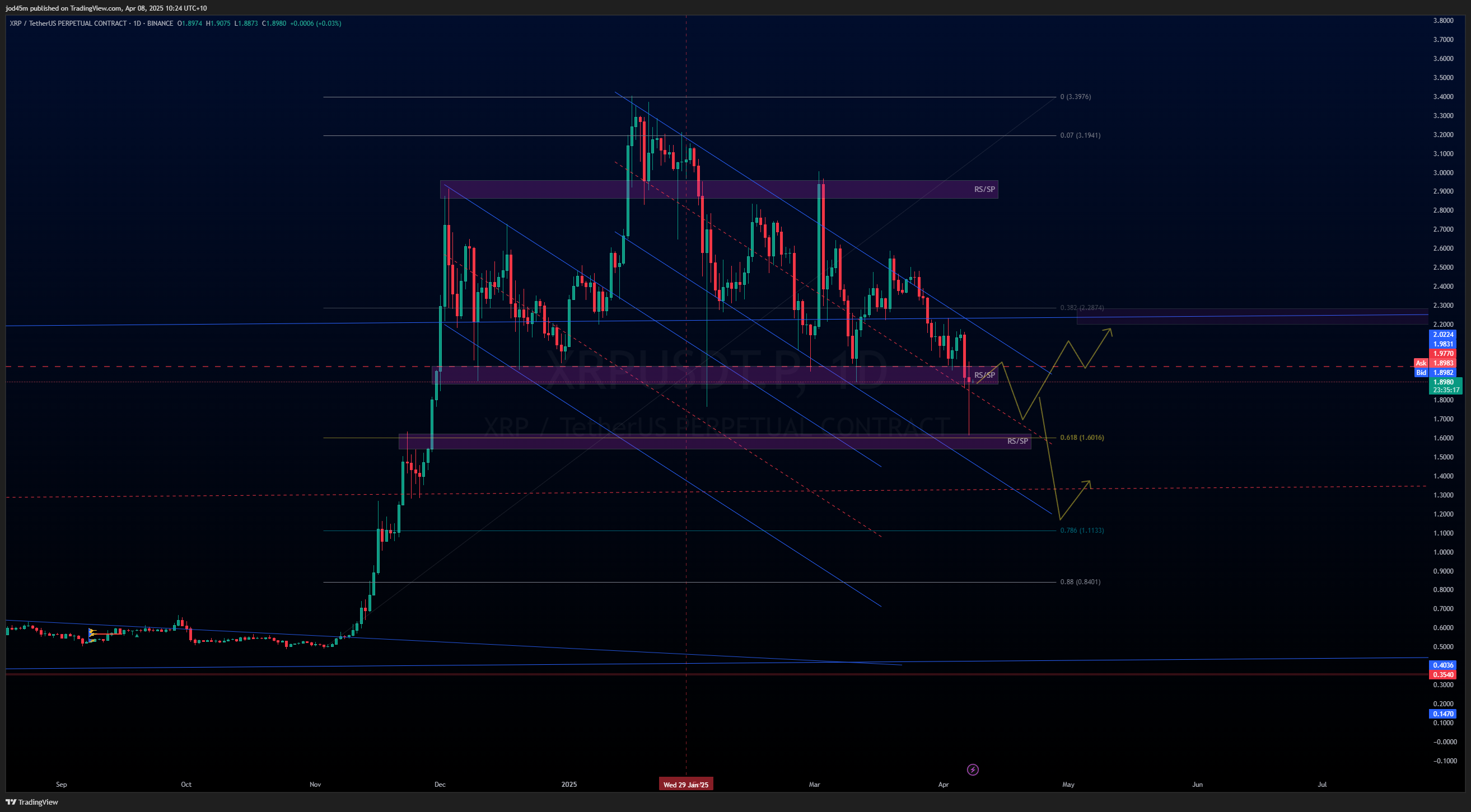Click the Fib label 0.382 (2.2874)
Screen dimensions: 1471x812
click(1082, 308)
